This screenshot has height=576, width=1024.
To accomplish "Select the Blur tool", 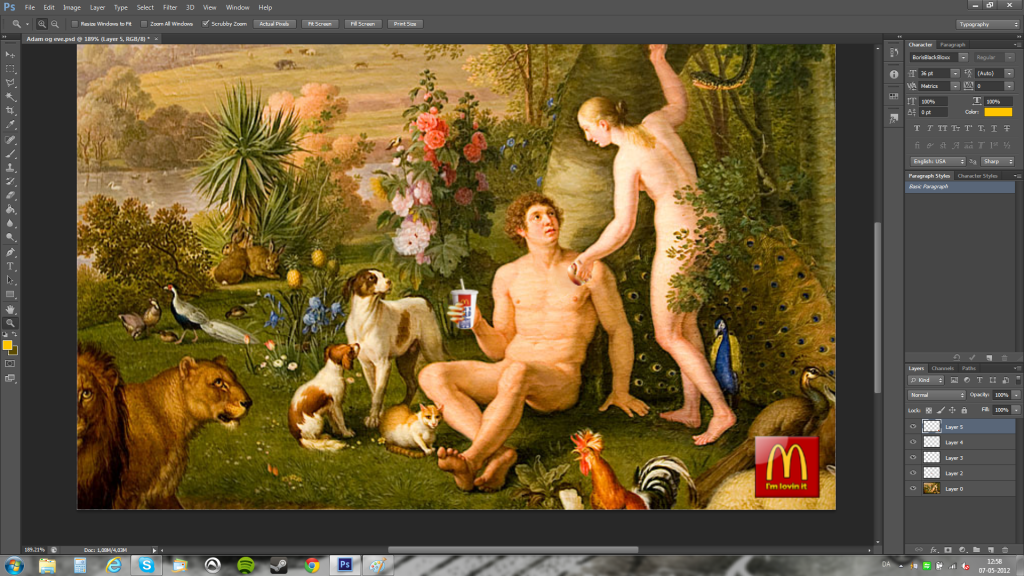I will pos(10,223).
